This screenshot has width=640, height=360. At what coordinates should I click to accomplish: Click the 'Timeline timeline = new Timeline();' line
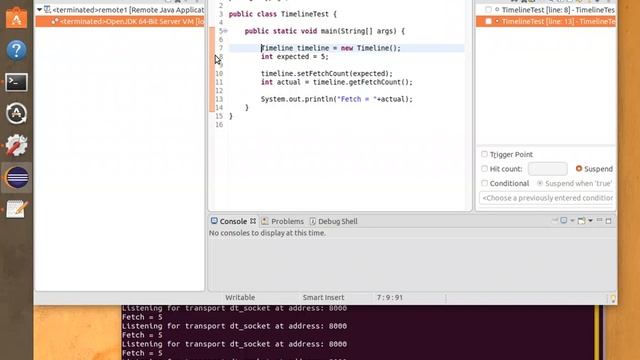point(331,48)
